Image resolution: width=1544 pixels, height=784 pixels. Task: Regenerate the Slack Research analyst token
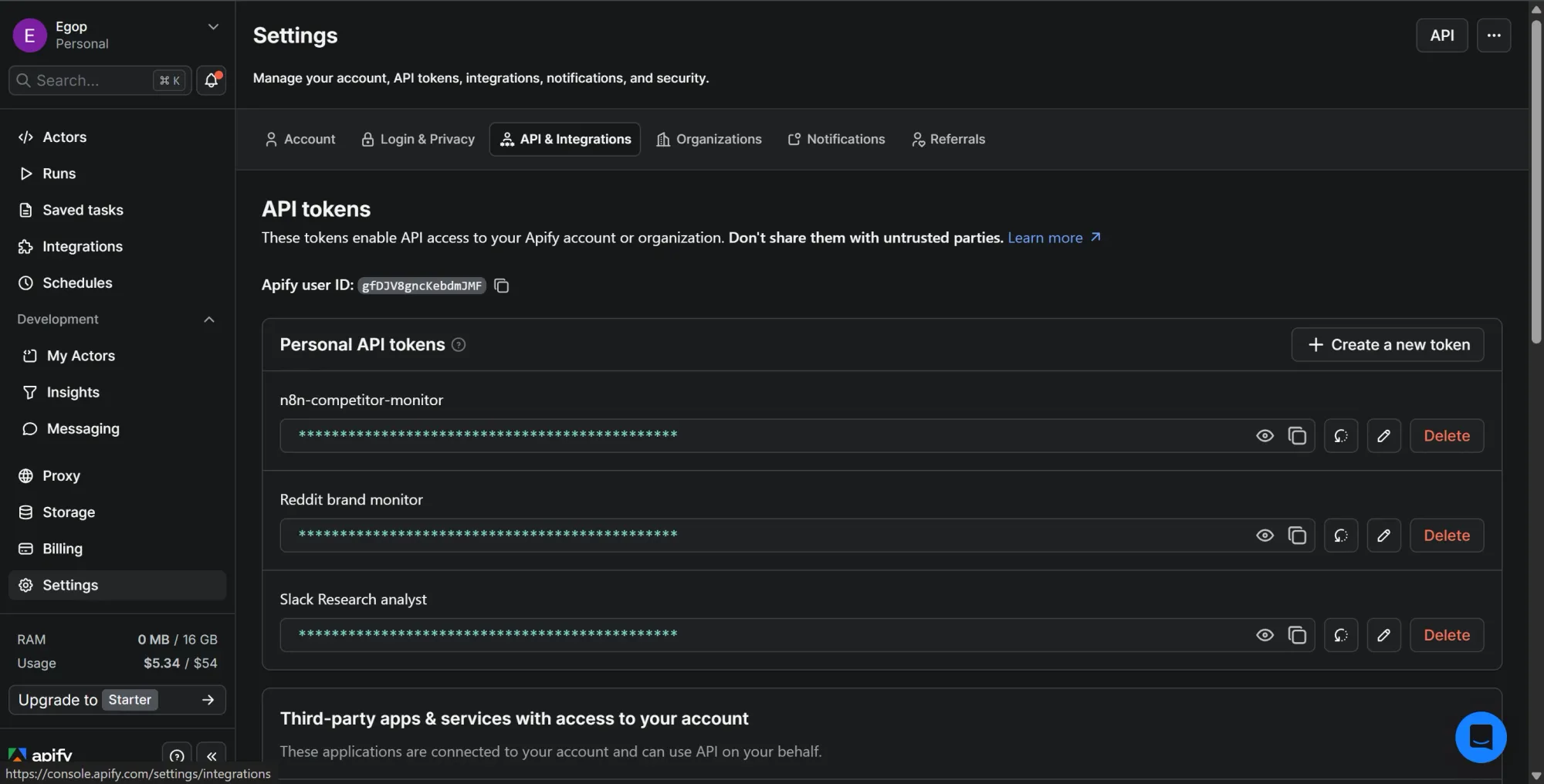[1341, 635]
